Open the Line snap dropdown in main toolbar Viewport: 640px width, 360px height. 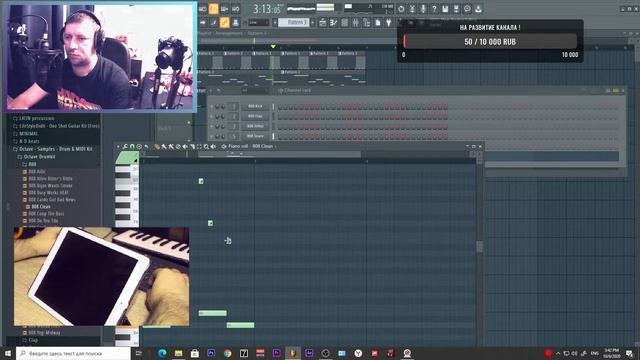click(259, 22)
